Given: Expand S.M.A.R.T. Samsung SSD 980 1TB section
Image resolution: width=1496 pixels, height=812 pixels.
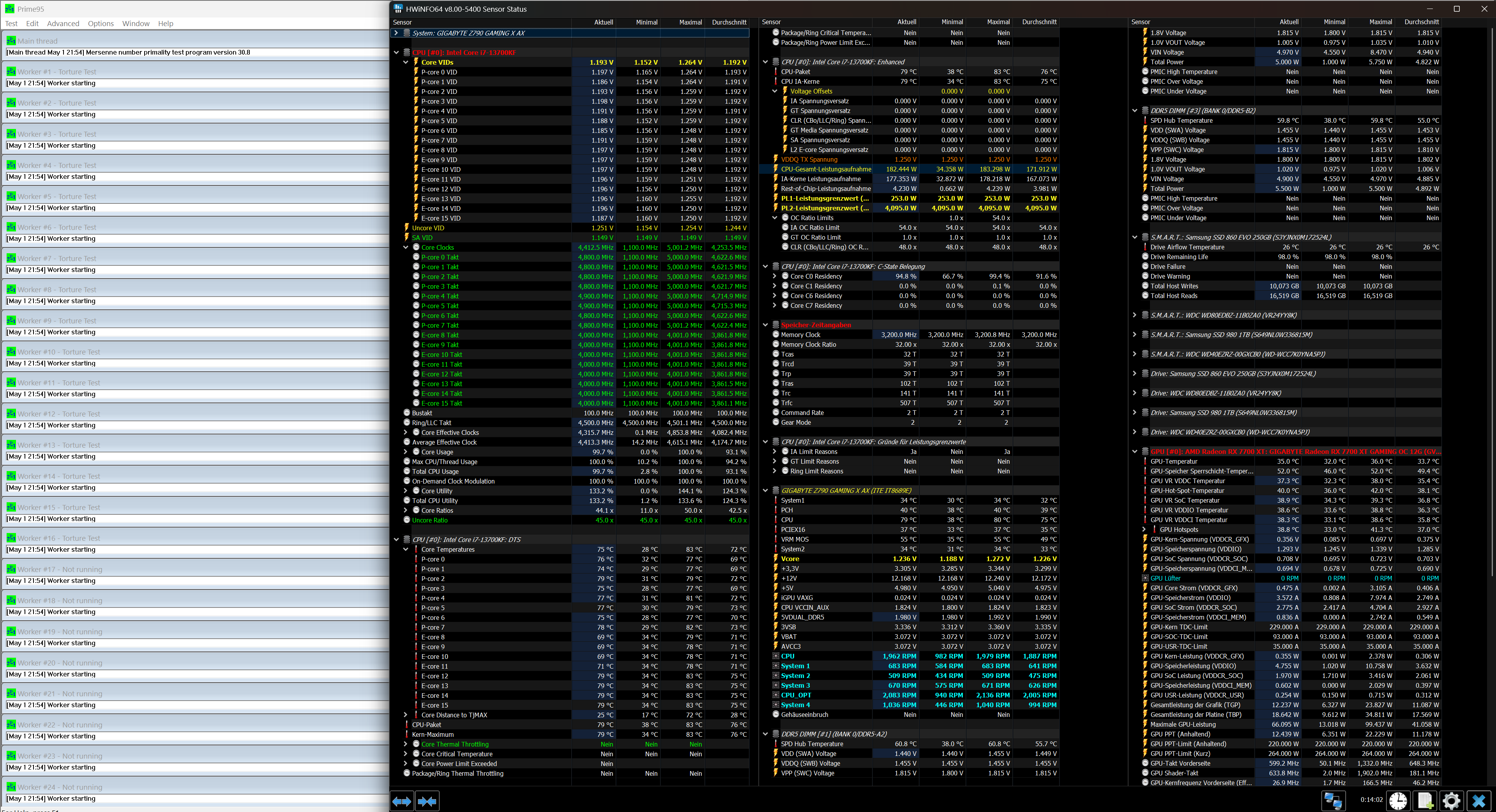Looking at the screenshot, I should point(1134,335).
